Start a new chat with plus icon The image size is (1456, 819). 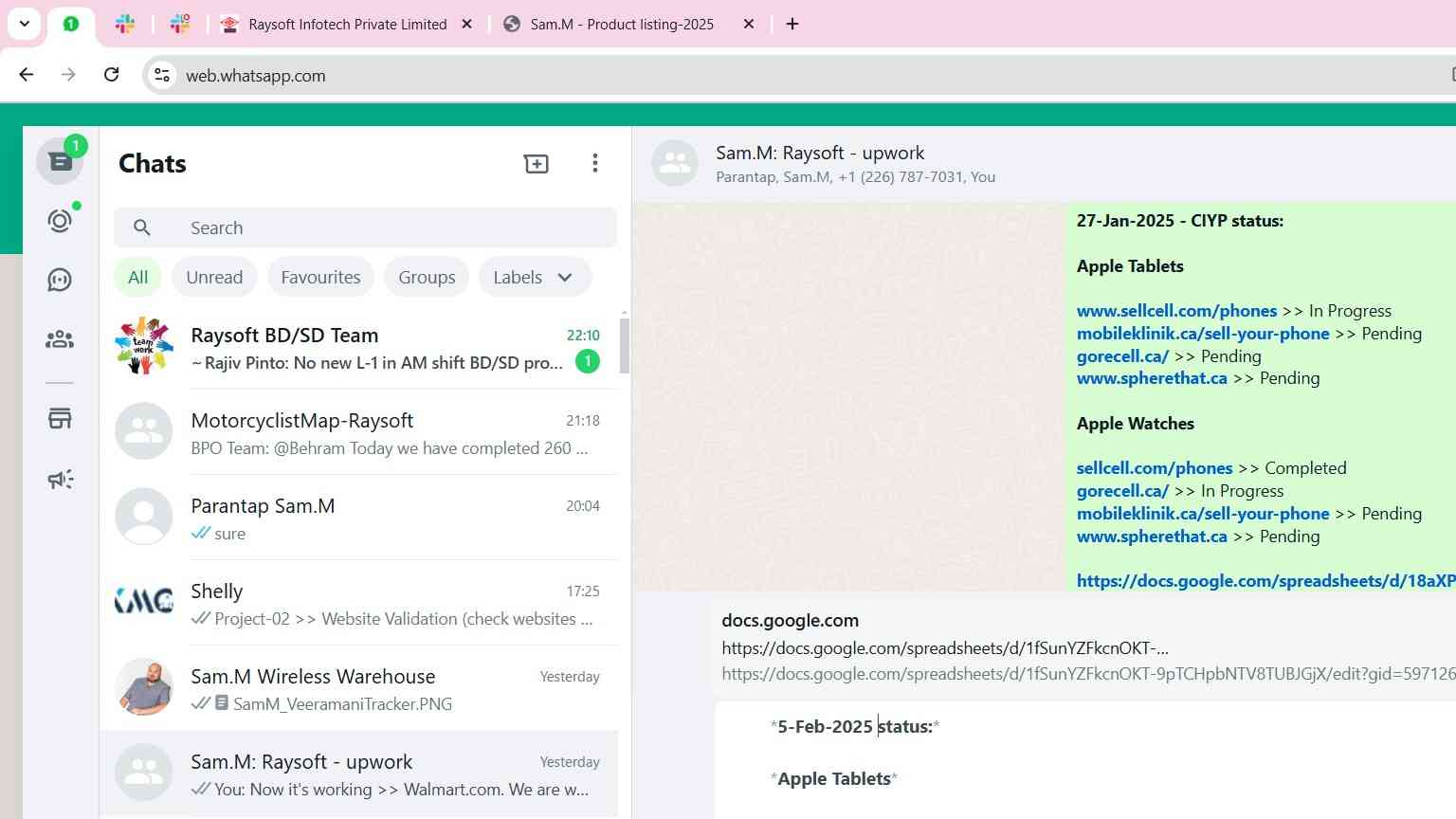537,163
